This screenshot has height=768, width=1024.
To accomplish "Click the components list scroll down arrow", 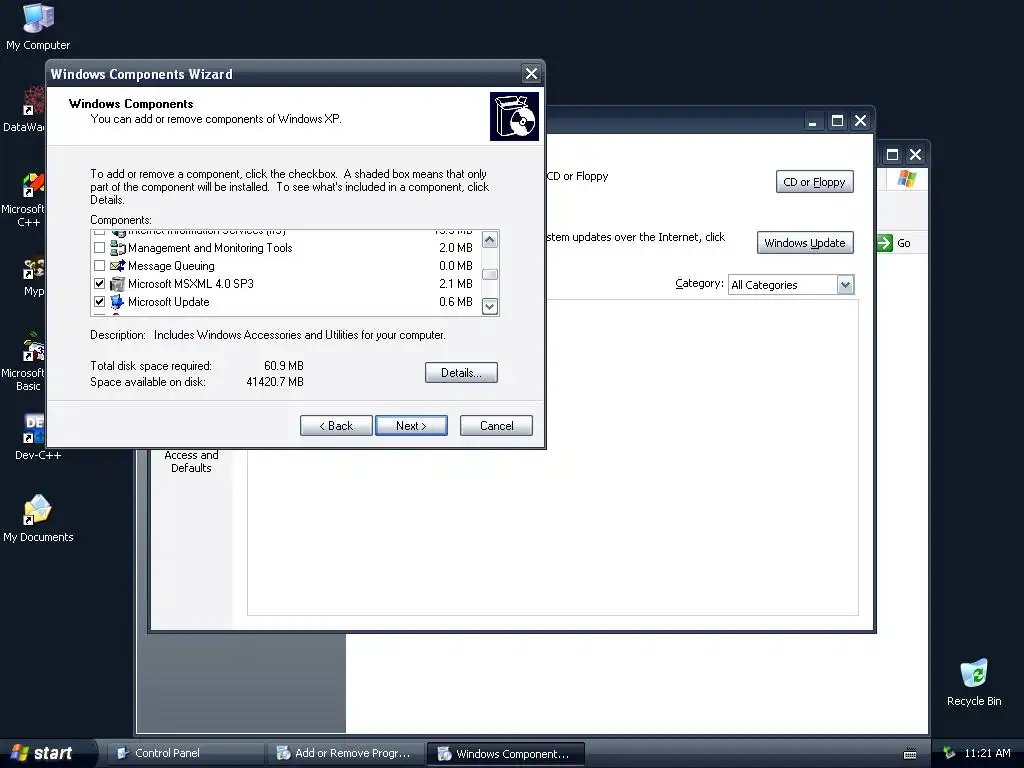I will point(490,306).
